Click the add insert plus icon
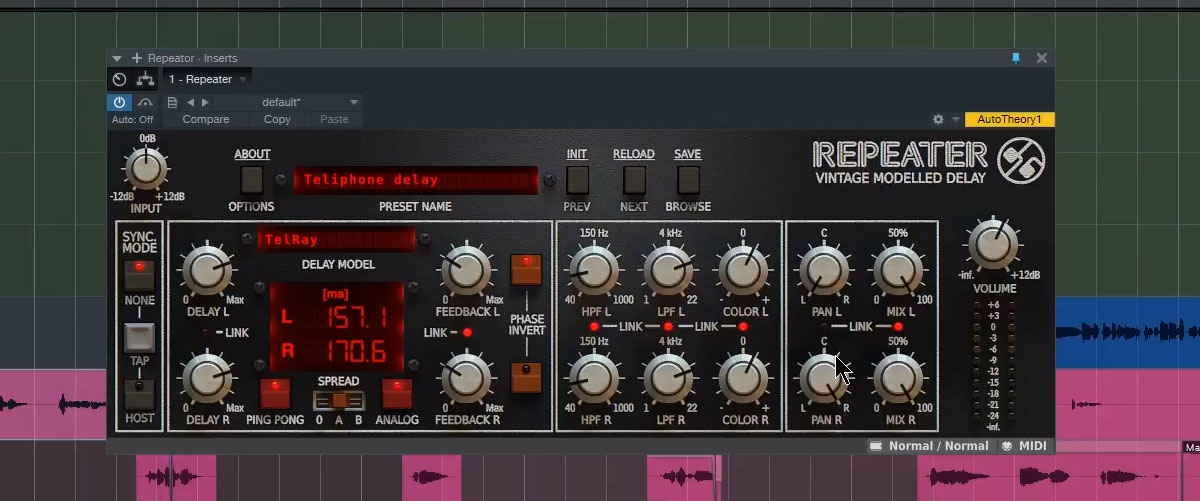 pyautogui.click(x=137, y=58)
